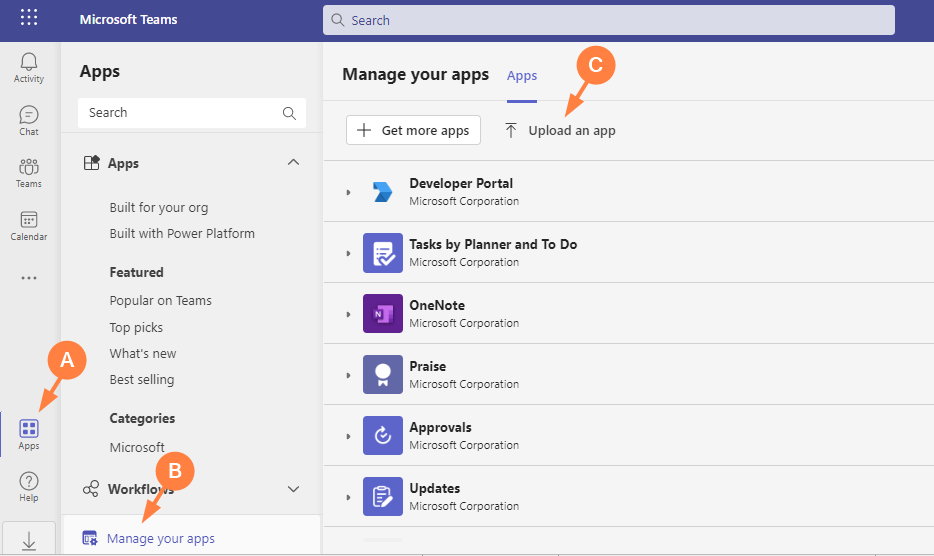The width and height of the screenshot is (934, 556).
Task: Click the top Microsoft Teams search box
Action: 608,20
